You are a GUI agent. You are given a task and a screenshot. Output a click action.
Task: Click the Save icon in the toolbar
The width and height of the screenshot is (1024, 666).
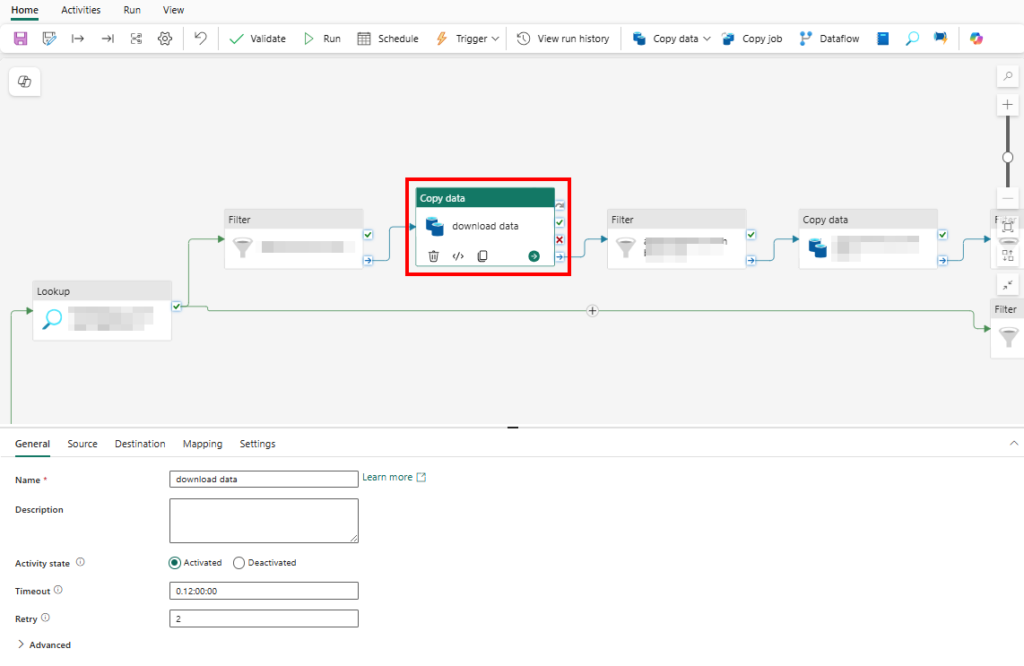click(x=20, y=39)
